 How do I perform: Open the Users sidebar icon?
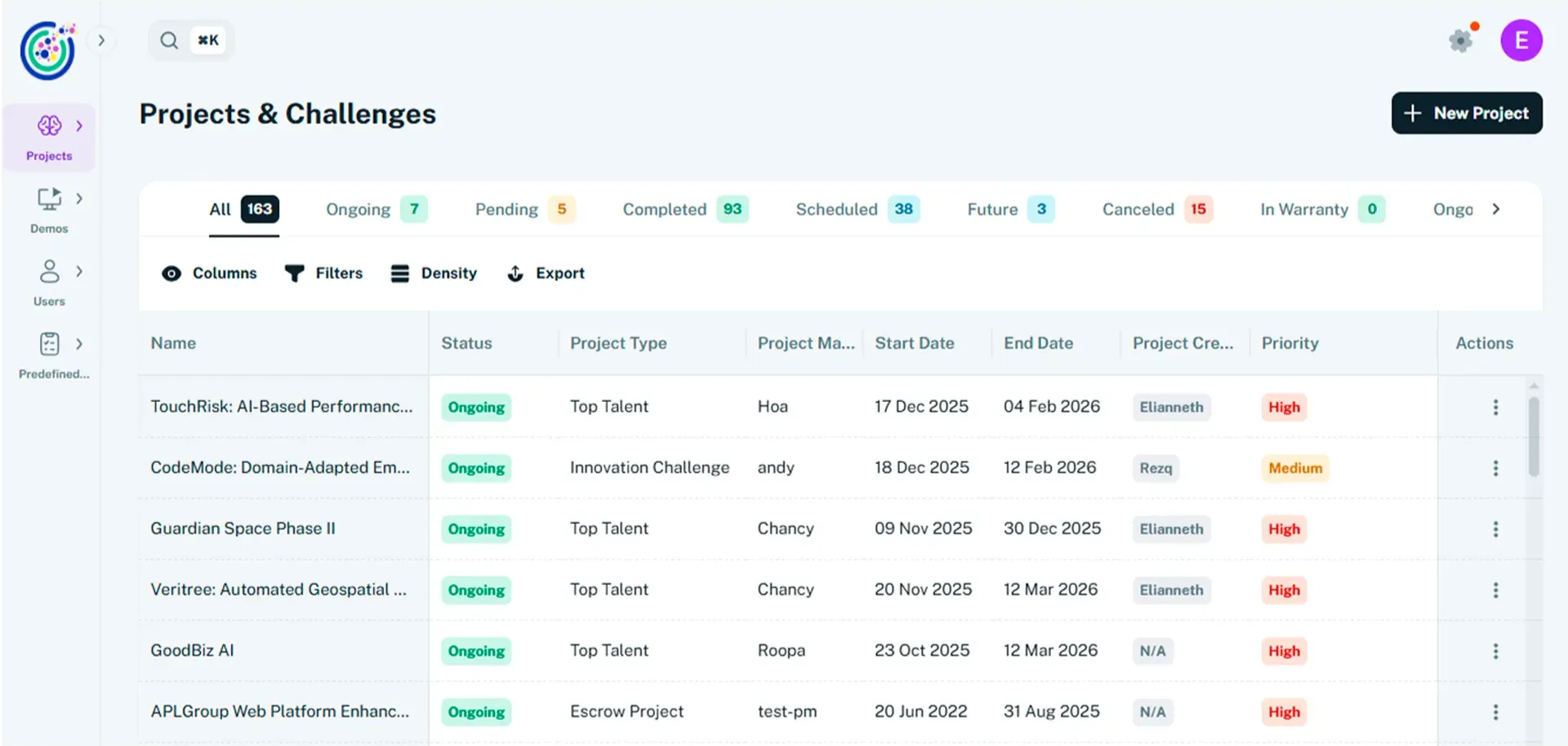click(x=49, y=271)
